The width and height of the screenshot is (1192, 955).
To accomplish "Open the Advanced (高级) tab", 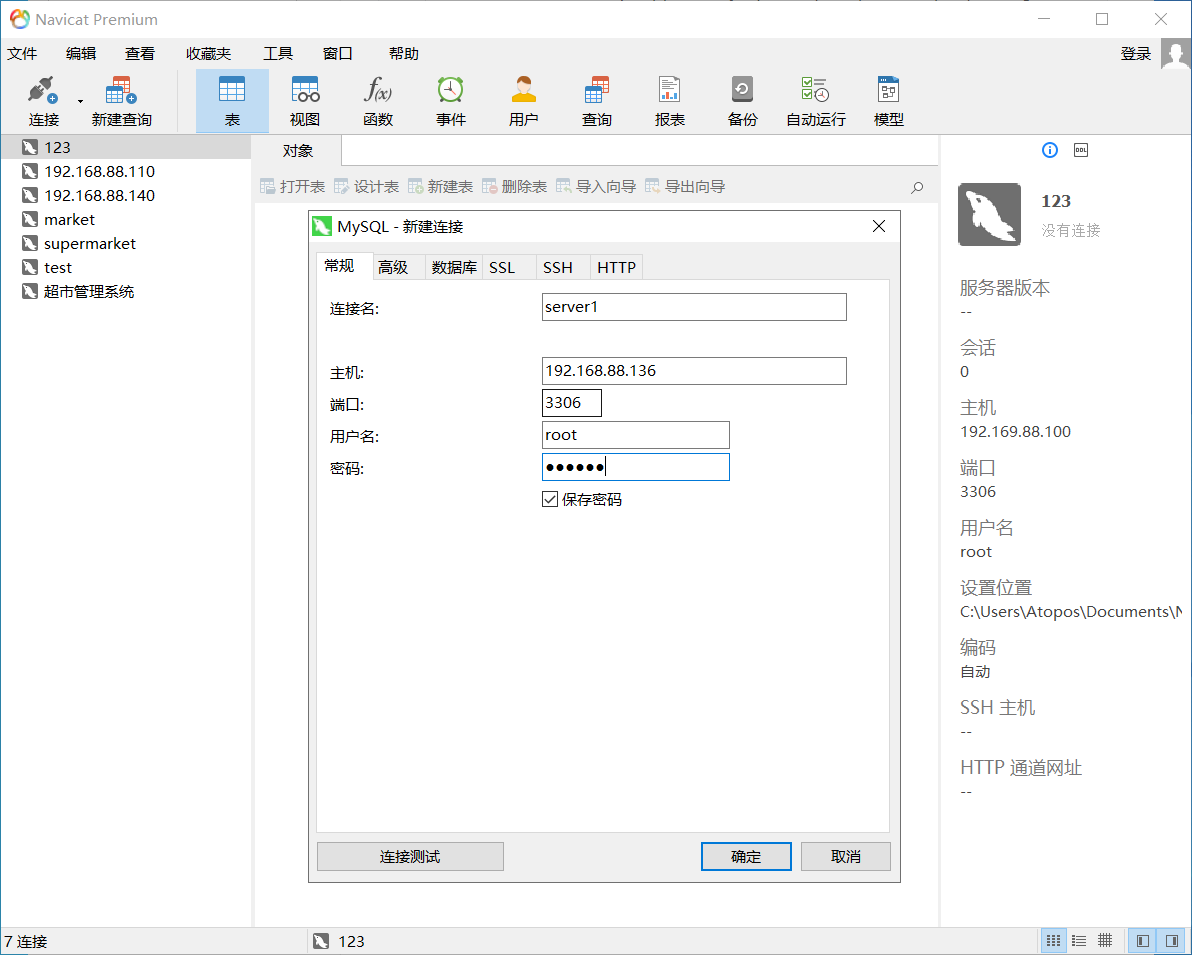I will [x=393, y=267].
